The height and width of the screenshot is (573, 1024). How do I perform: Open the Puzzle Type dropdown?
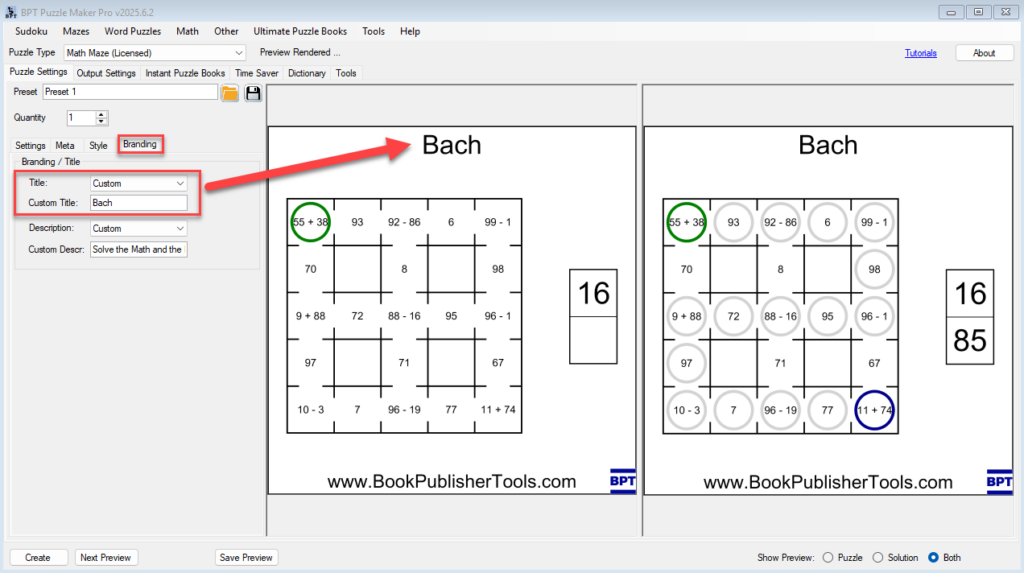[155, 53]
